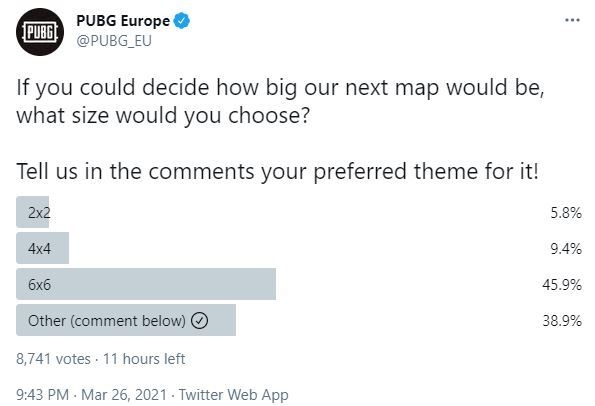This screenshot has height=406, width=595.
Task: Click the 38.9% result percentage
Action: (x=562, y=321)
